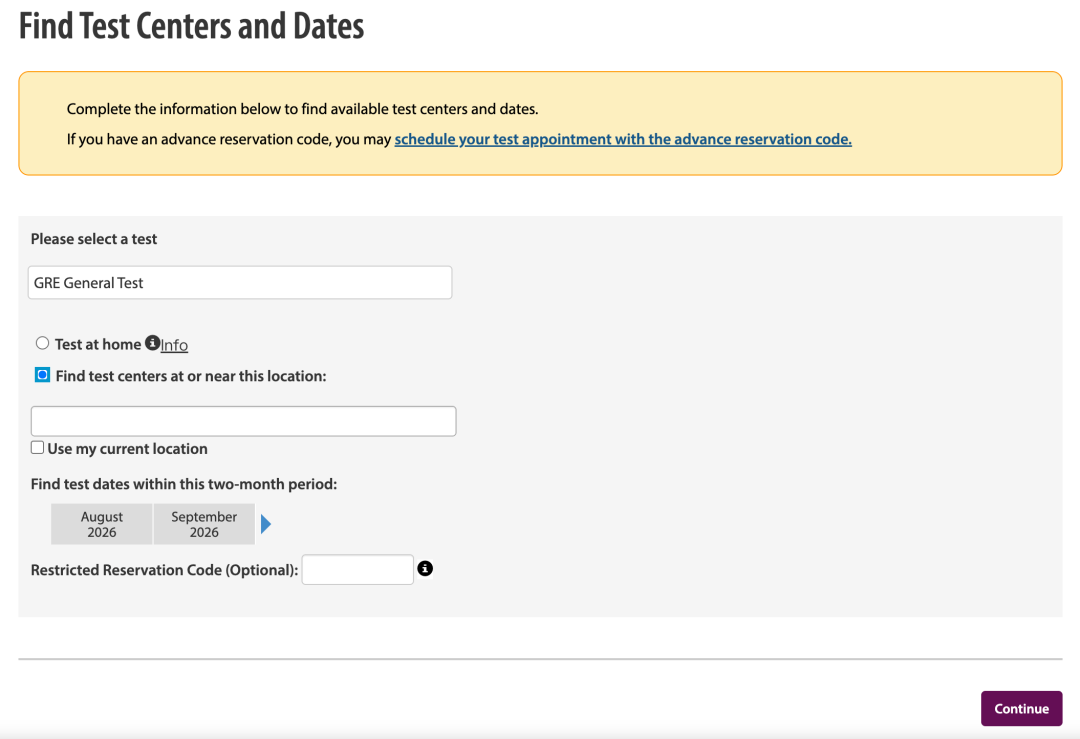Open the GRE General Test selector
The height and width of the screenshot is (739, 1080).
[x=240, y=282]
